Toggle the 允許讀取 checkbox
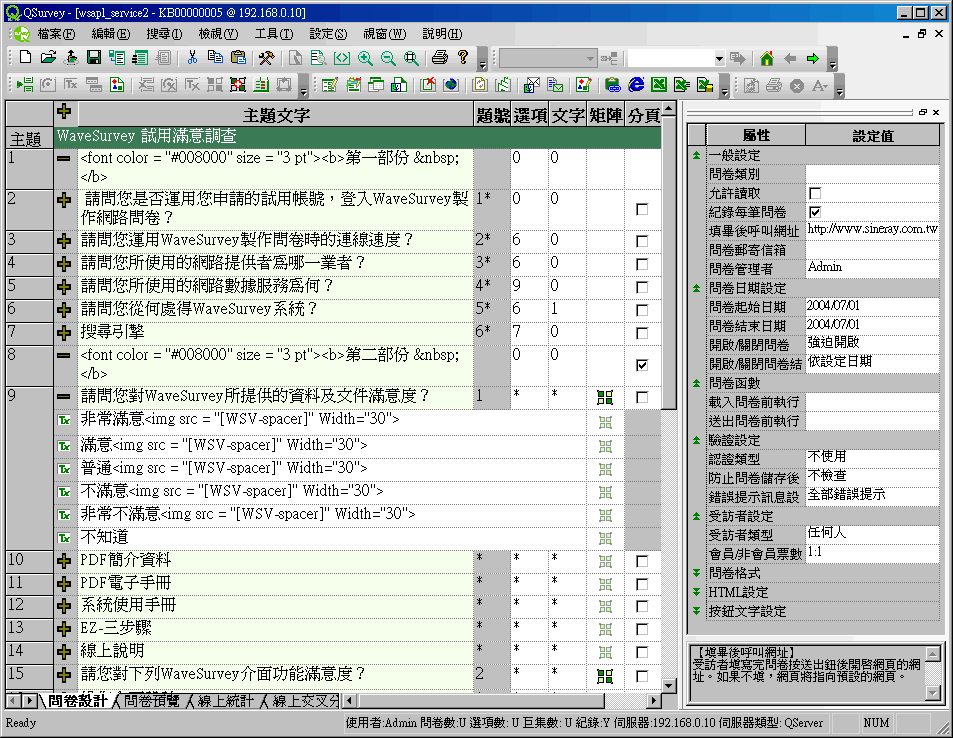The width and height of the screenshot is (953, 738). click(815, 193)
